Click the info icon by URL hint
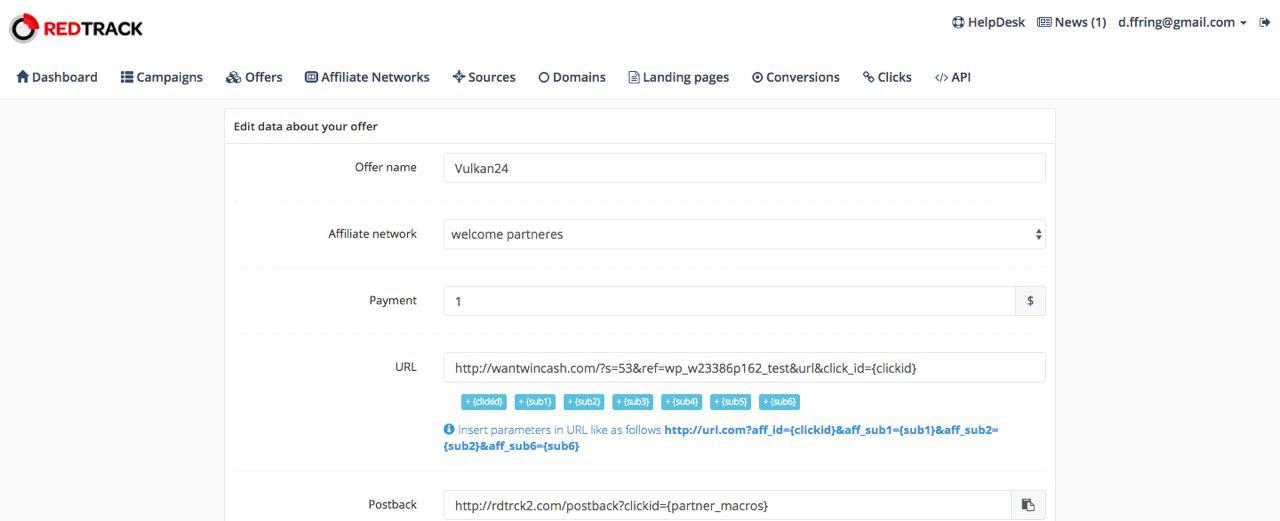The width and height of the screenshot is (1280, 521). pos(449,429)
